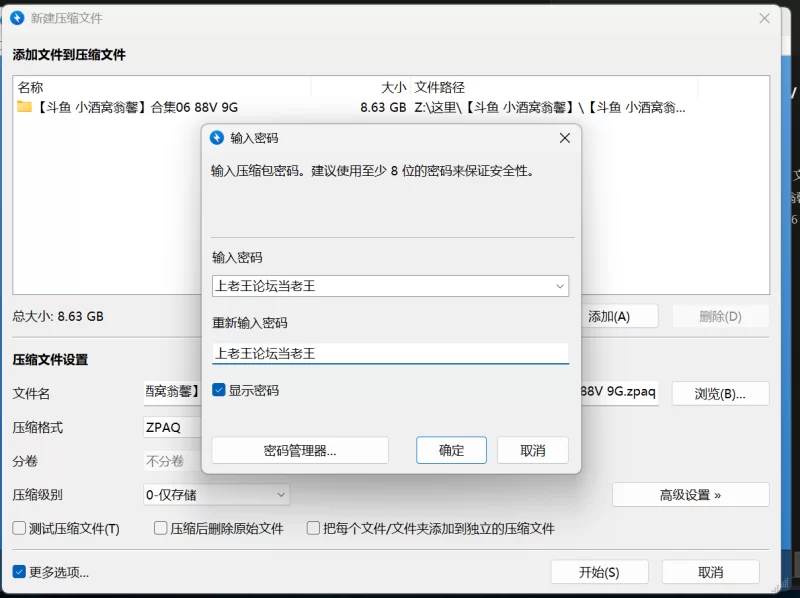Viewport: 800px width, 598px height.
Task: Toggle the 更多选项 checkbox
Action: click(x=19, y=571)
